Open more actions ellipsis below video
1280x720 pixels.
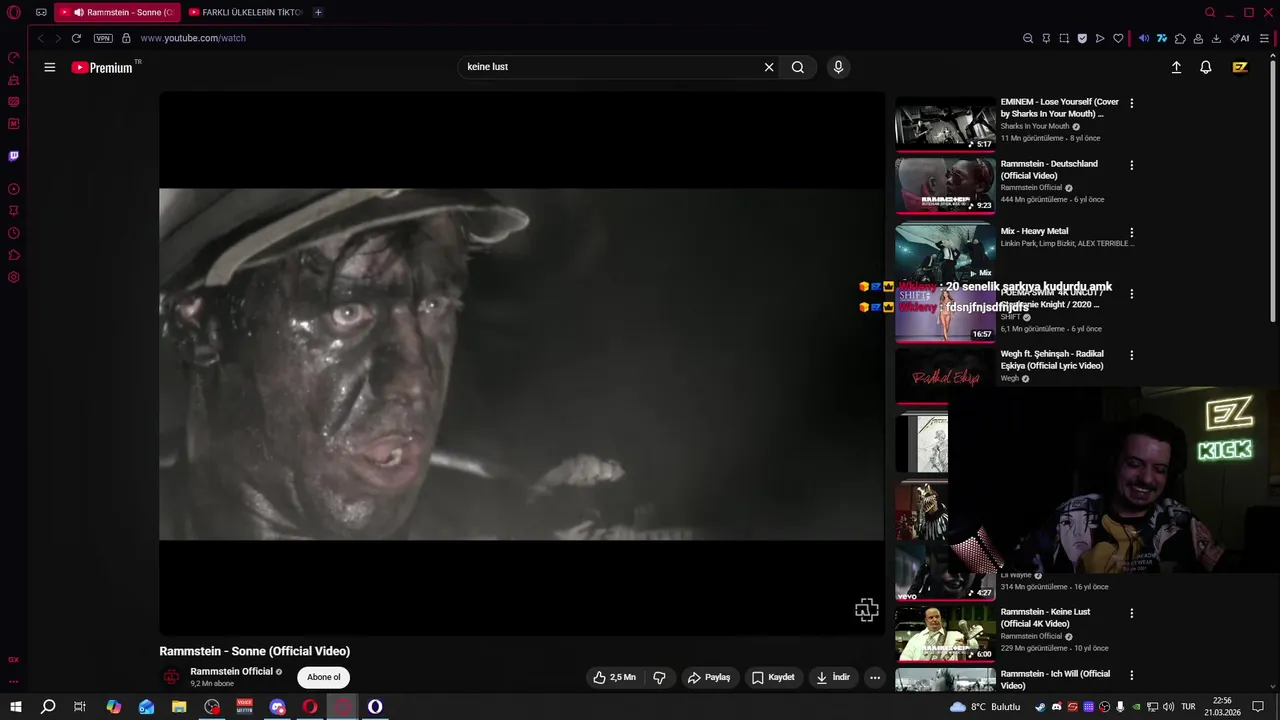[875, 677]
